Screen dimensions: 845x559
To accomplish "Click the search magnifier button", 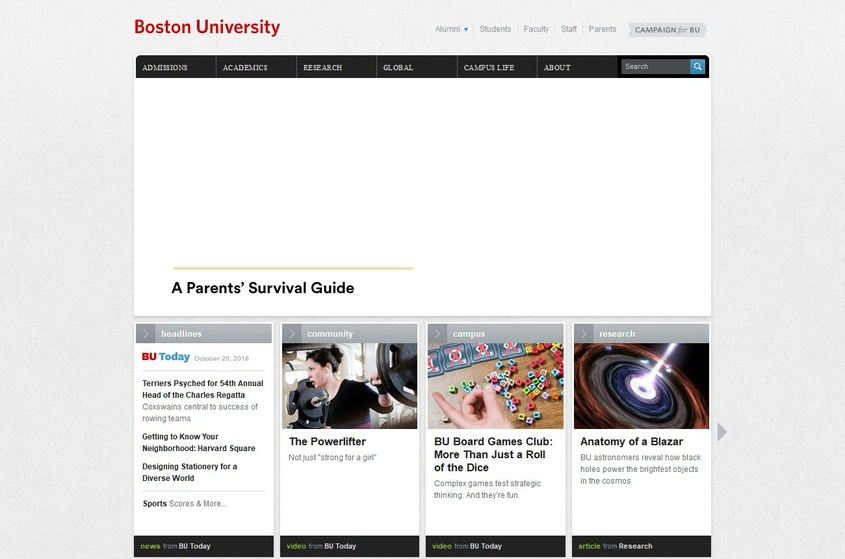I will 697,66.
